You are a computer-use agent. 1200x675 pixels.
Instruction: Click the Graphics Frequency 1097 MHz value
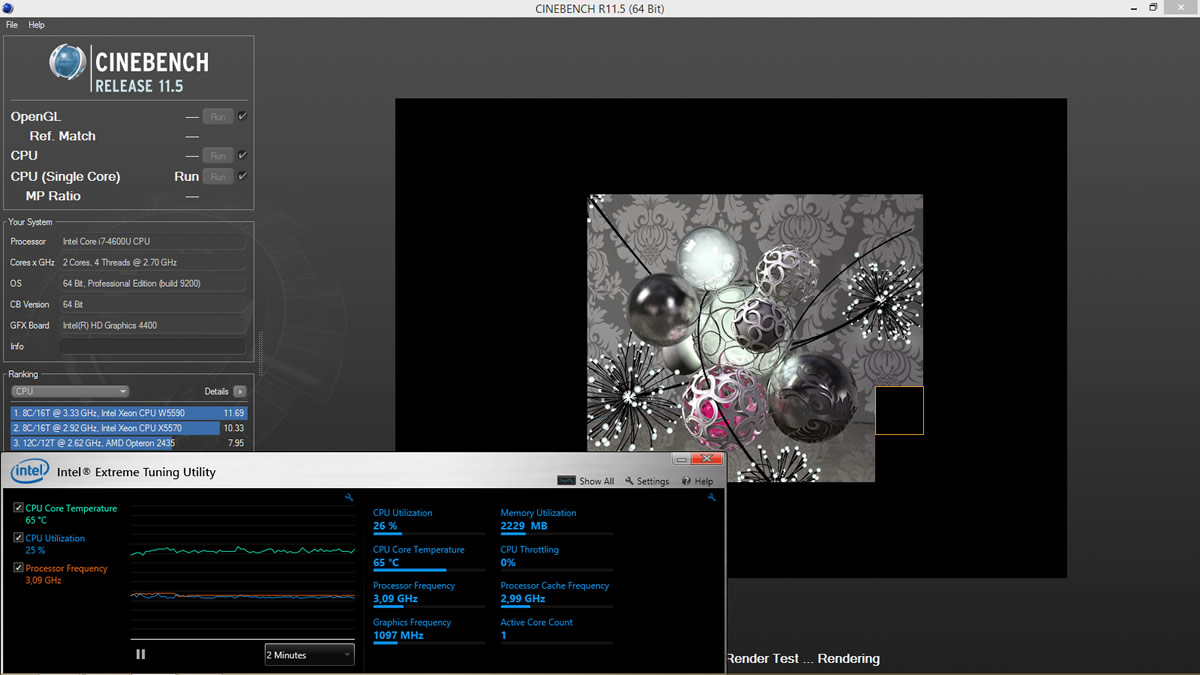(398, 635)
